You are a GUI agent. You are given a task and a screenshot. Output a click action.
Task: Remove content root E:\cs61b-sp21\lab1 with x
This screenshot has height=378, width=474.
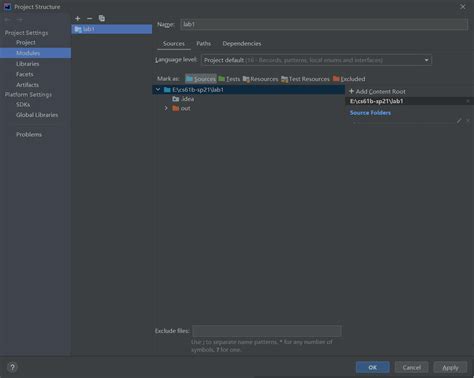point(468,101)
